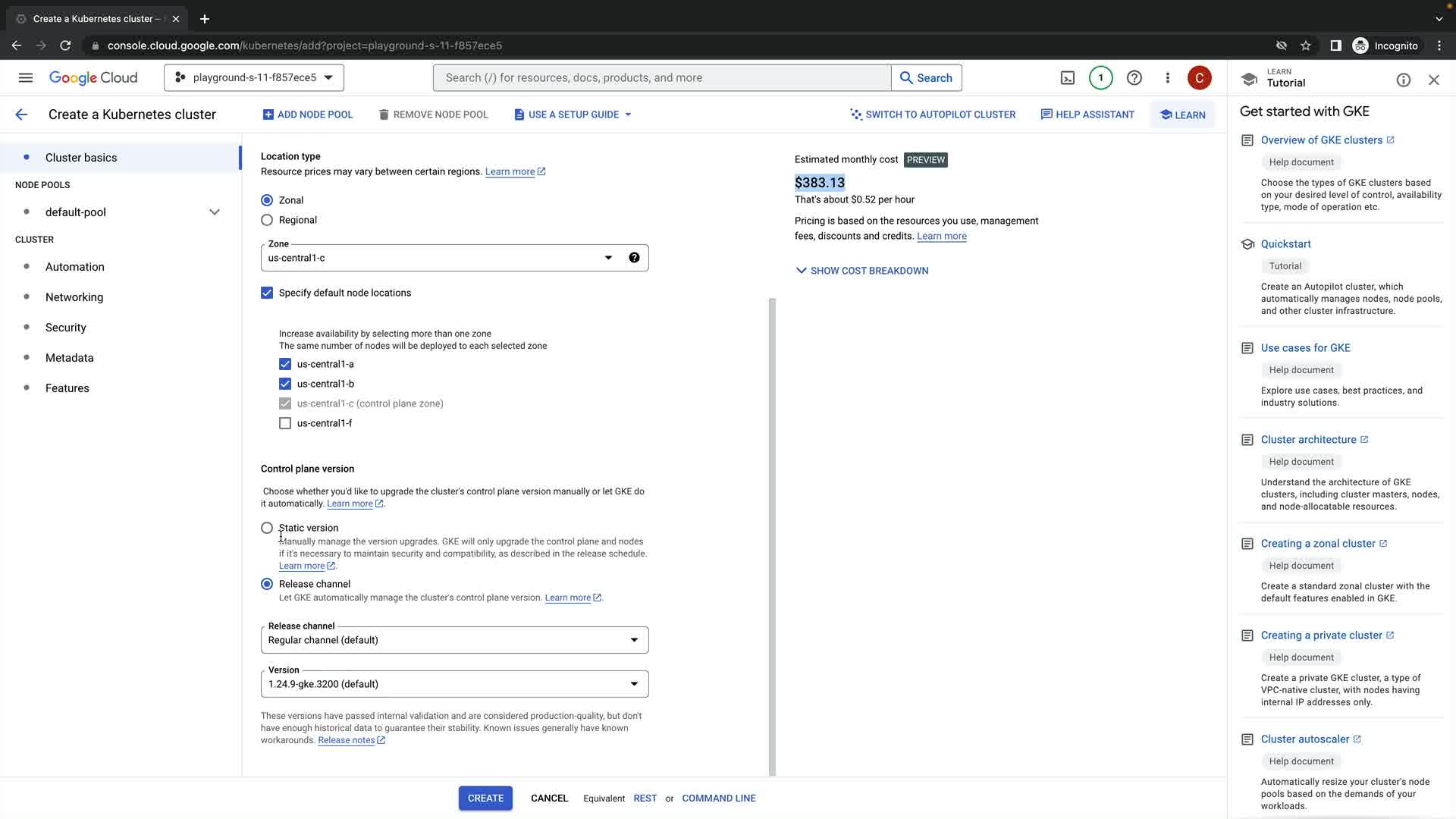Open the COMMAND LINE equivalent link

click(718, 798)
